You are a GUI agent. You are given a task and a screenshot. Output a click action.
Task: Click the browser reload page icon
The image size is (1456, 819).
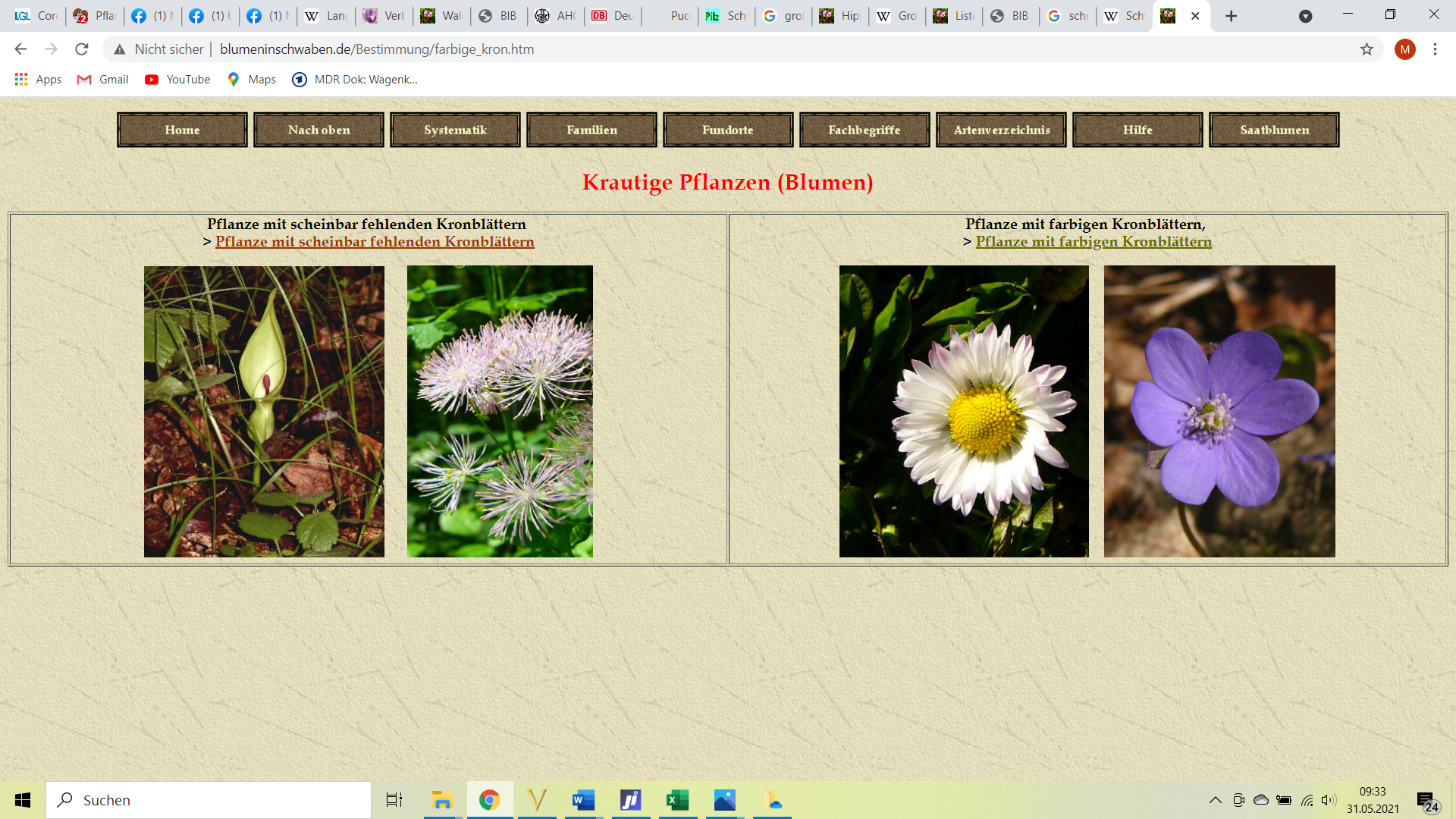(x=82, y=49)
